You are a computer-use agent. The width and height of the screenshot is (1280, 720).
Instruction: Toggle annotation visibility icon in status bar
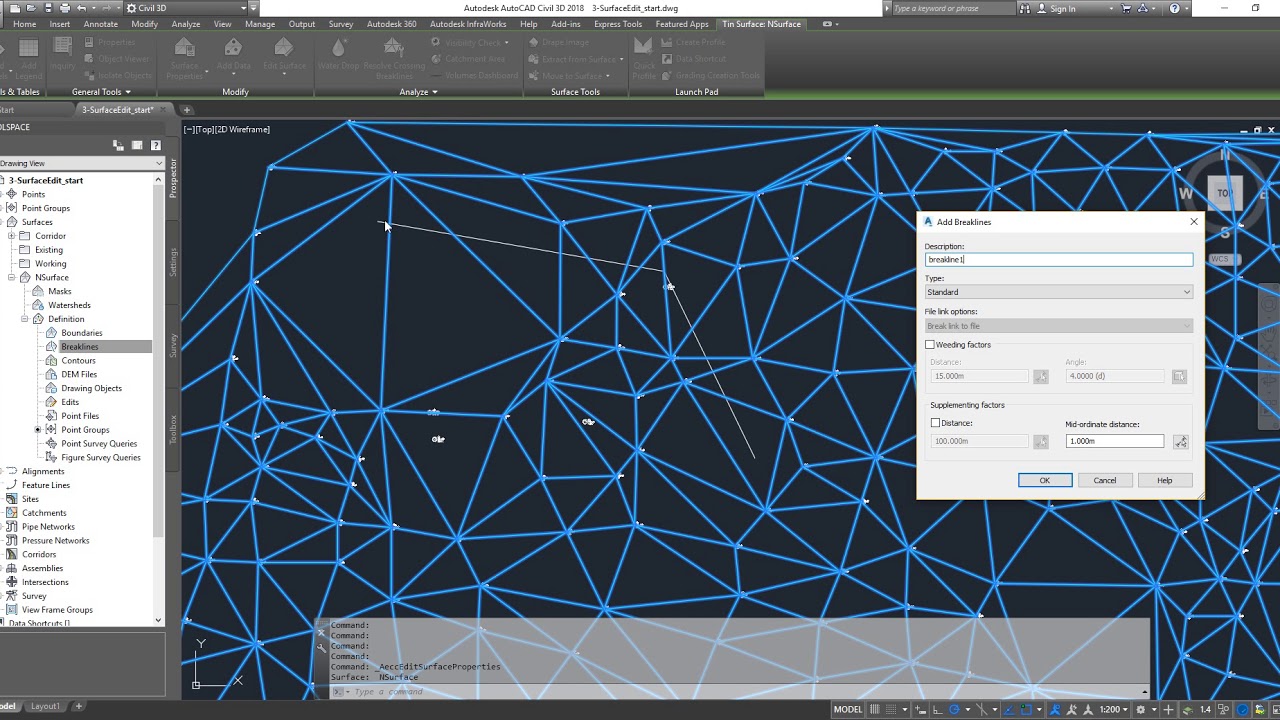coord(1055,709)
